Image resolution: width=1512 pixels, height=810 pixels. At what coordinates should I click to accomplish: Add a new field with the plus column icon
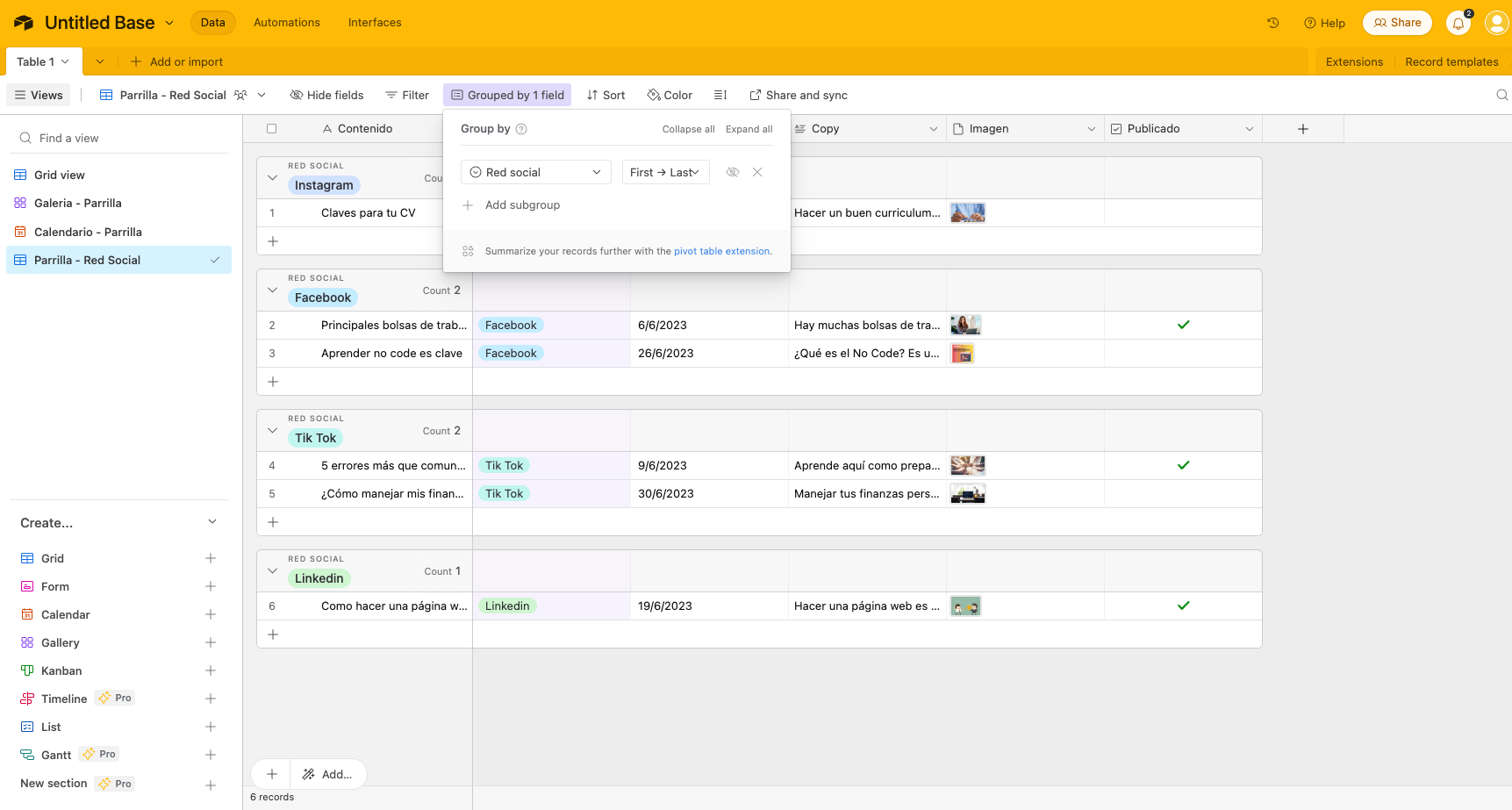coord(1303,129)
